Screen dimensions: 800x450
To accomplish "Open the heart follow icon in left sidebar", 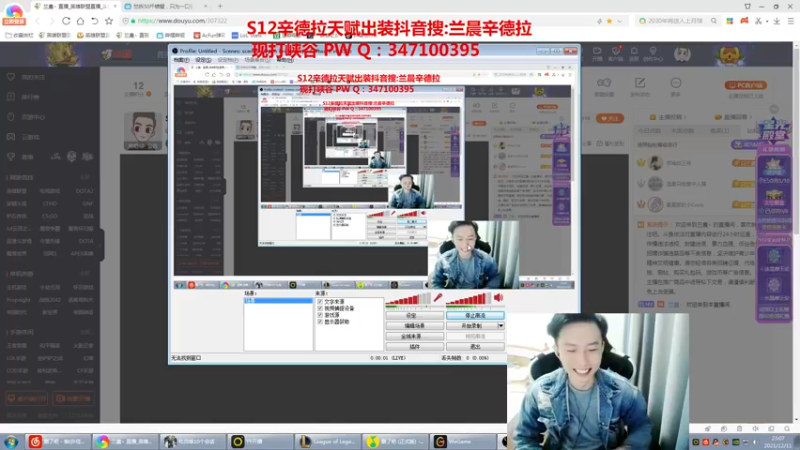I will point(11,77).
